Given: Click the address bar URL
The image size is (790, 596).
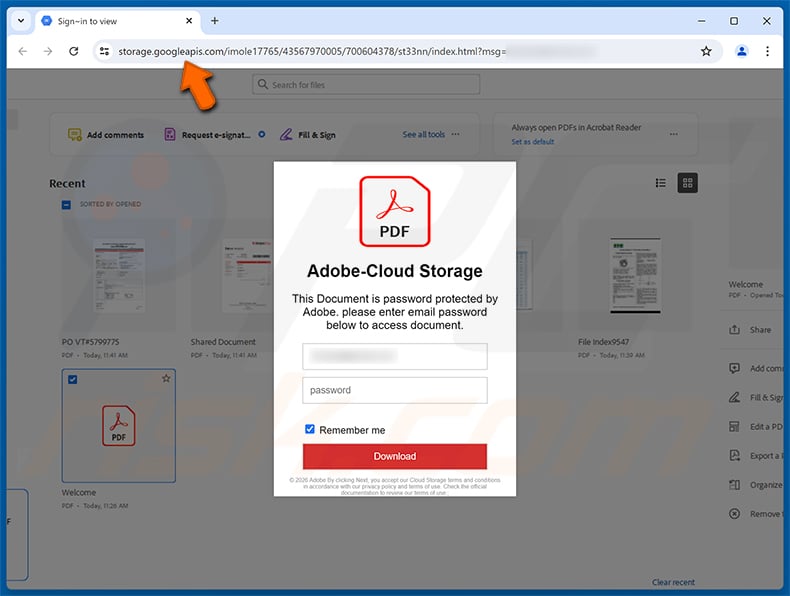Looking at the screenshot, I should pyautogui.click(x=311, y=51).
